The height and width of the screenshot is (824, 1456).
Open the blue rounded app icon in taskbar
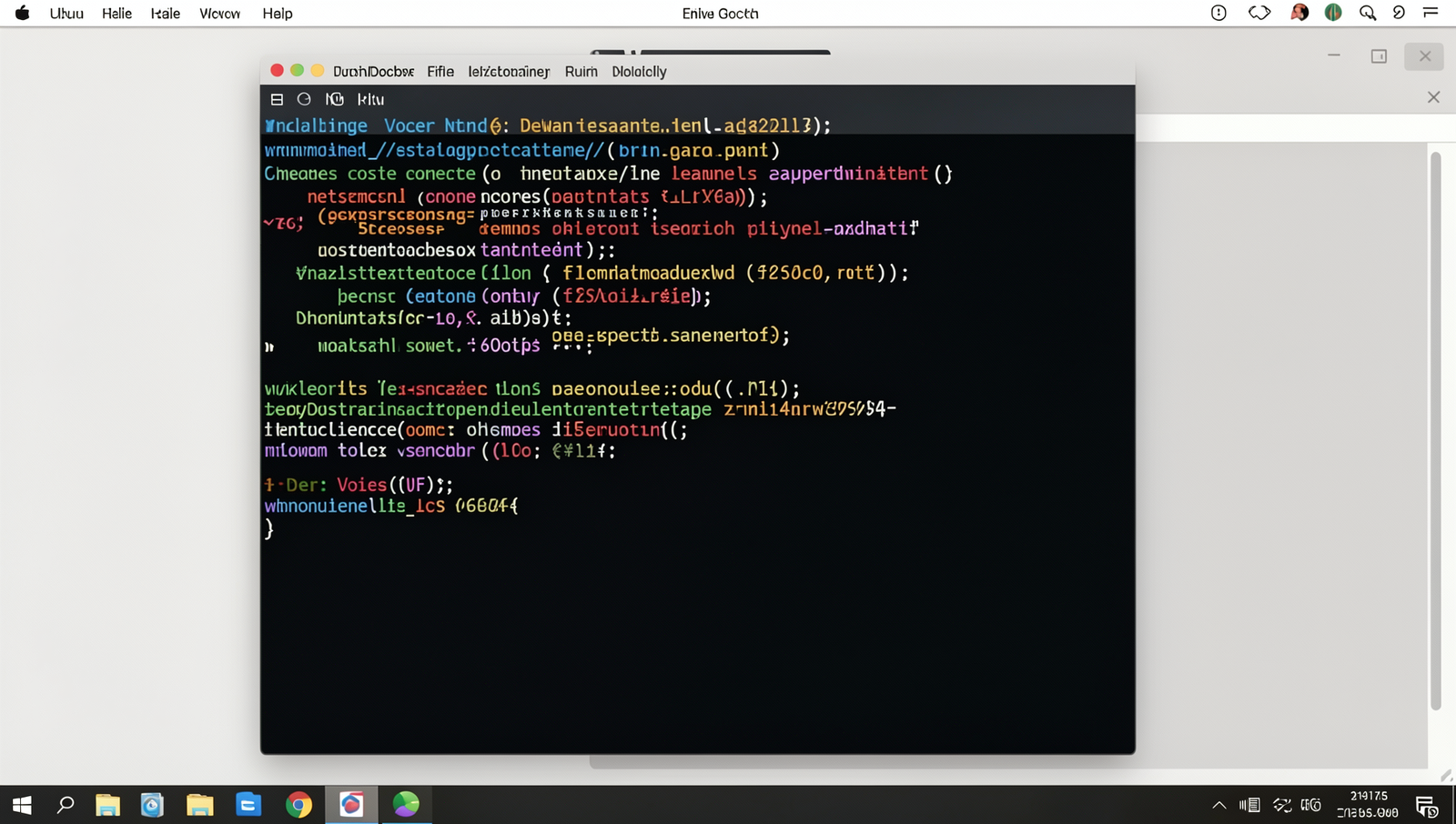(x=152, y=805)
